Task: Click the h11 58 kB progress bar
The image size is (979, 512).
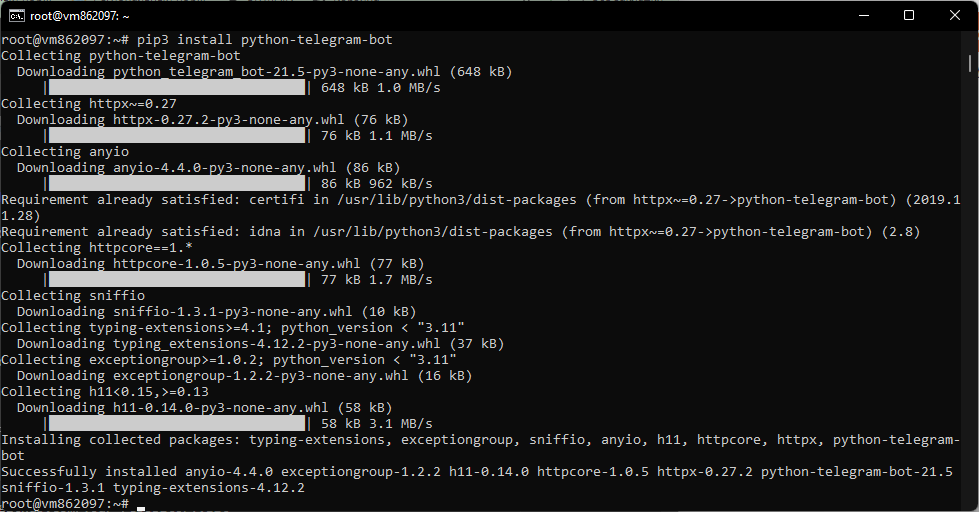Action: (177, 423)
